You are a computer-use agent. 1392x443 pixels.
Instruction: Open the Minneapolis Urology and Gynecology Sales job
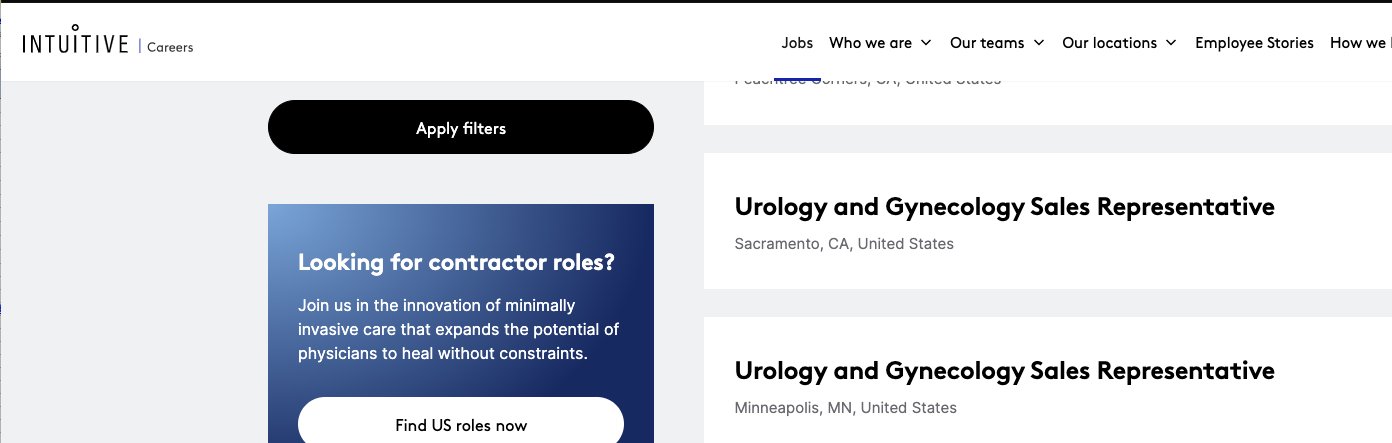coord(1004,371)
